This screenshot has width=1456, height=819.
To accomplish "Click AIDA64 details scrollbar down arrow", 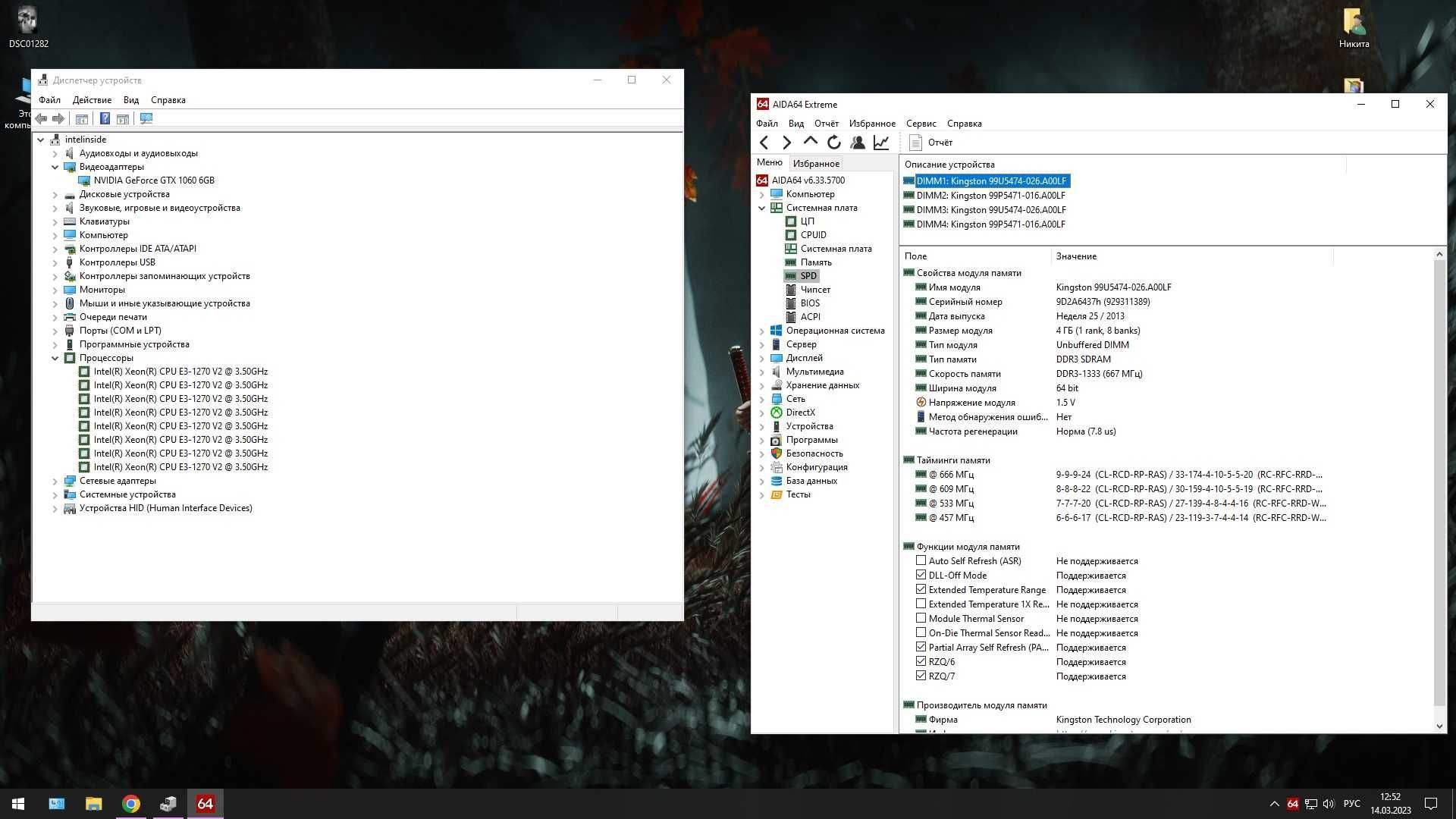I will coord(1439,726).
